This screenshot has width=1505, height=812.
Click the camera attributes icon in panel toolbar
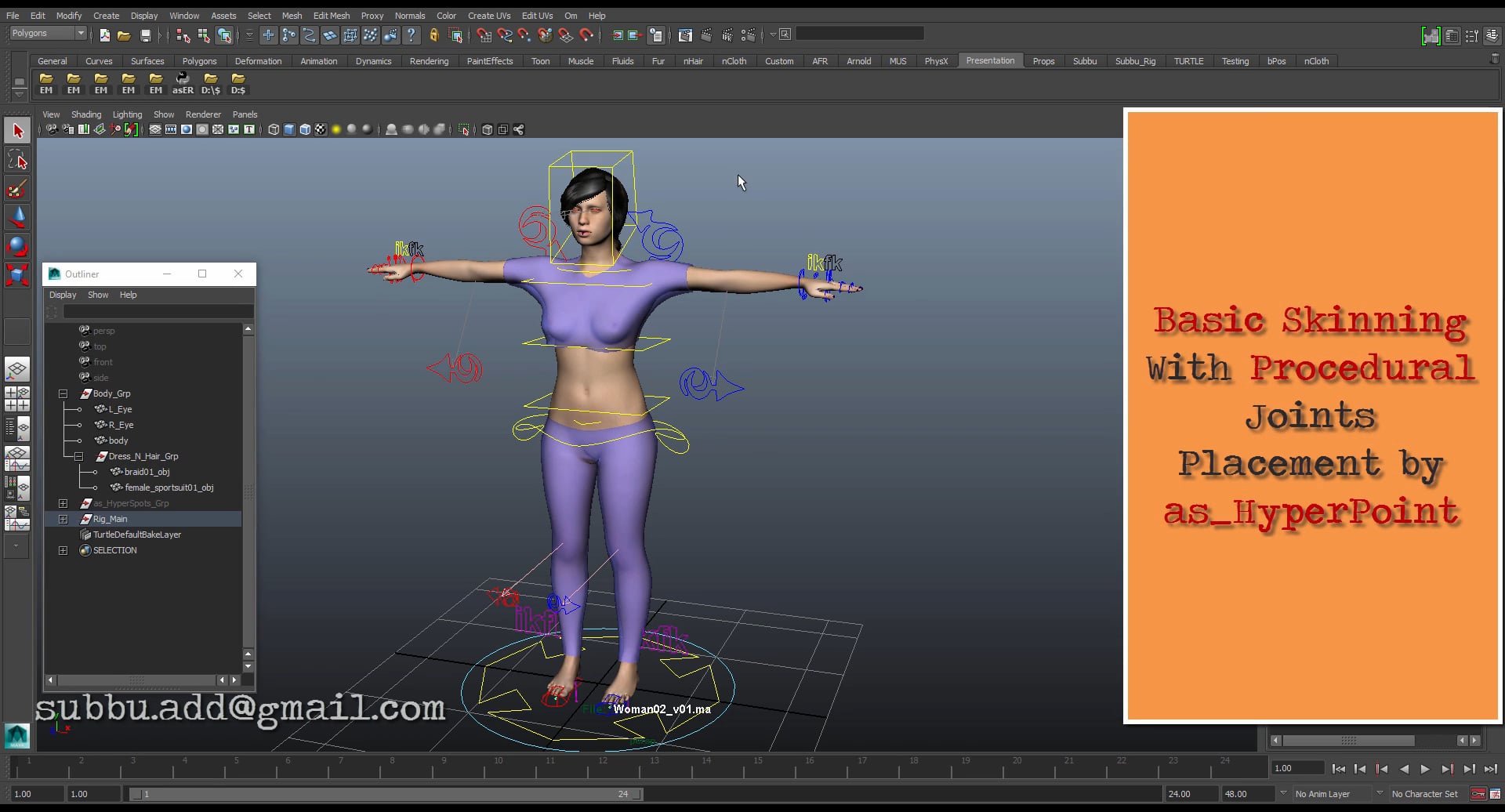[67, 129]
